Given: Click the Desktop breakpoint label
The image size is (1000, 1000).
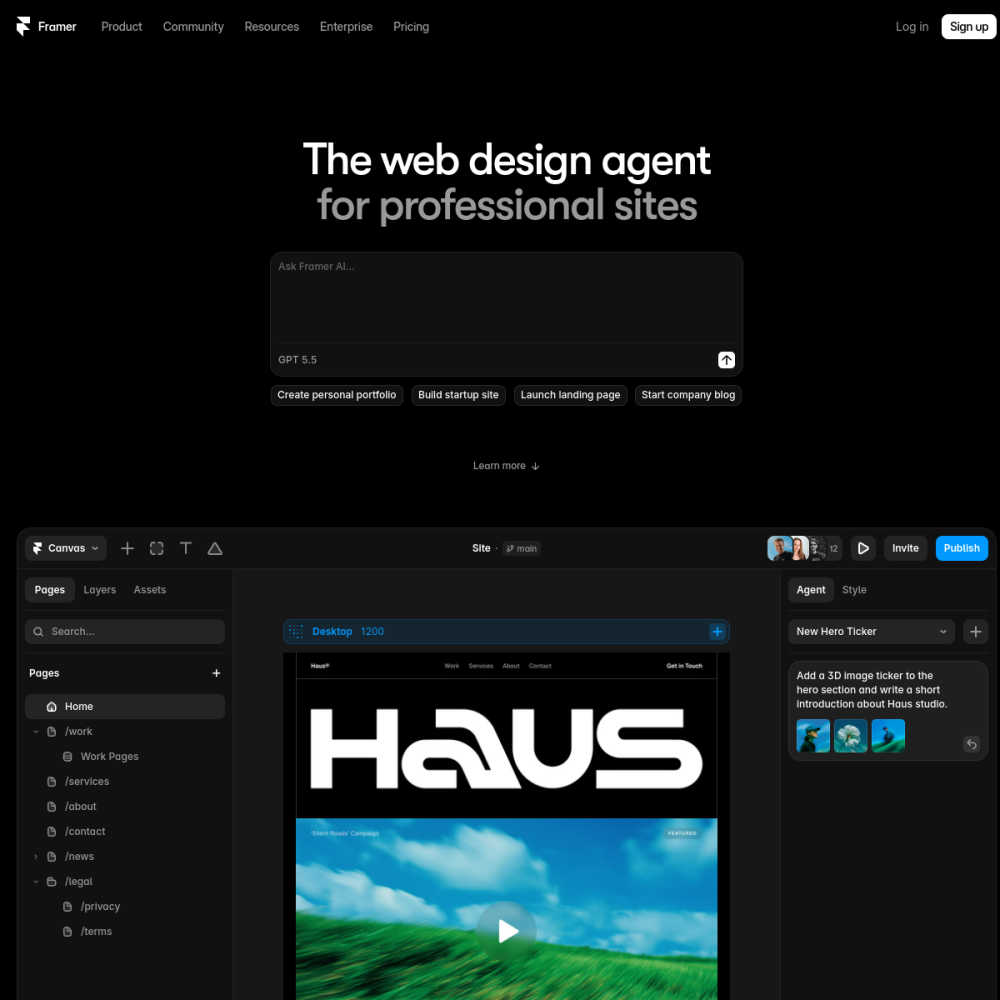Looking at the screenshot, I should pos(332,631).
